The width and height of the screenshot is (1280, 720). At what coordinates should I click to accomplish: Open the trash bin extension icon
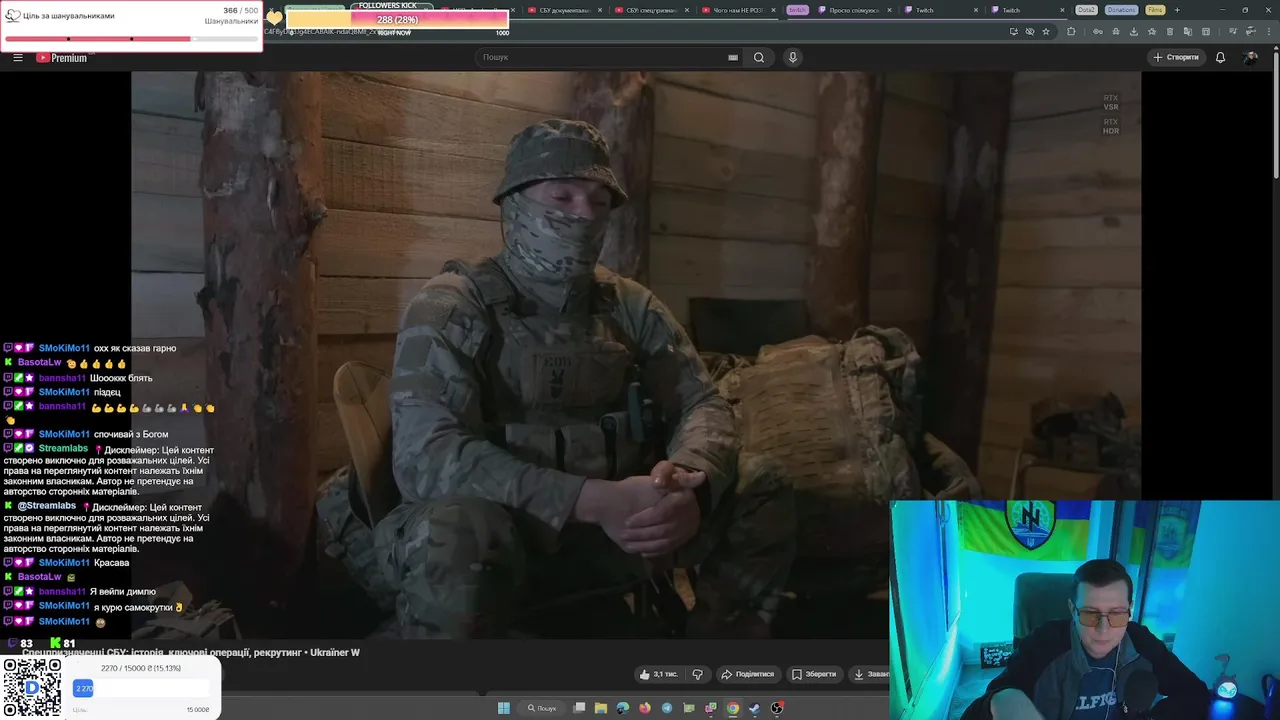point(1170,31)
